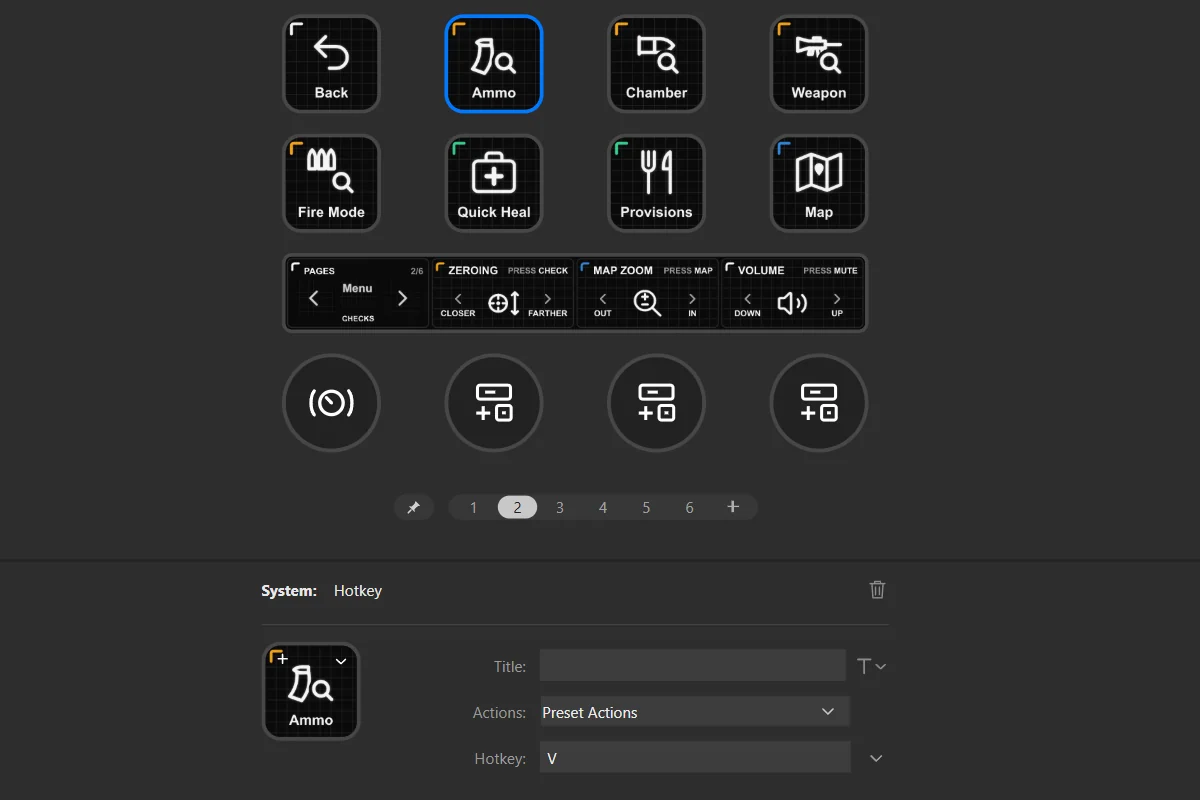
Task: Click the Hotkey field showing V
Action: [x=695, y=758]
